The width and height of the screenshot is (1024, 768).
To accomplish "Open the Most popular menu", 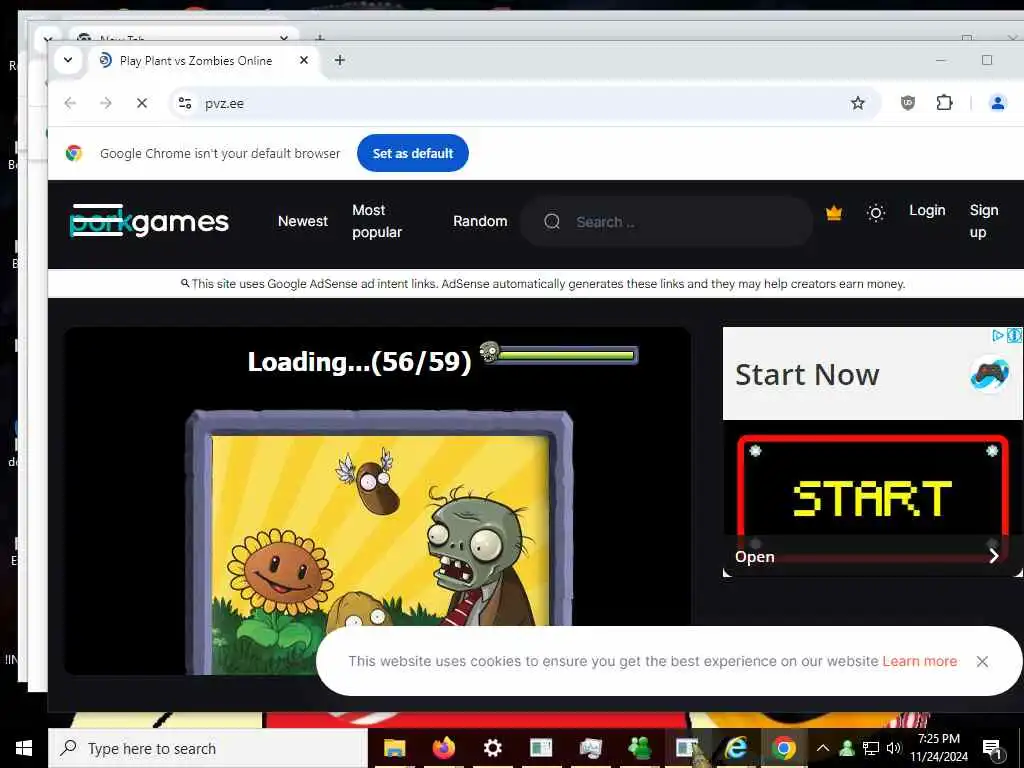I will click(377, 221).
